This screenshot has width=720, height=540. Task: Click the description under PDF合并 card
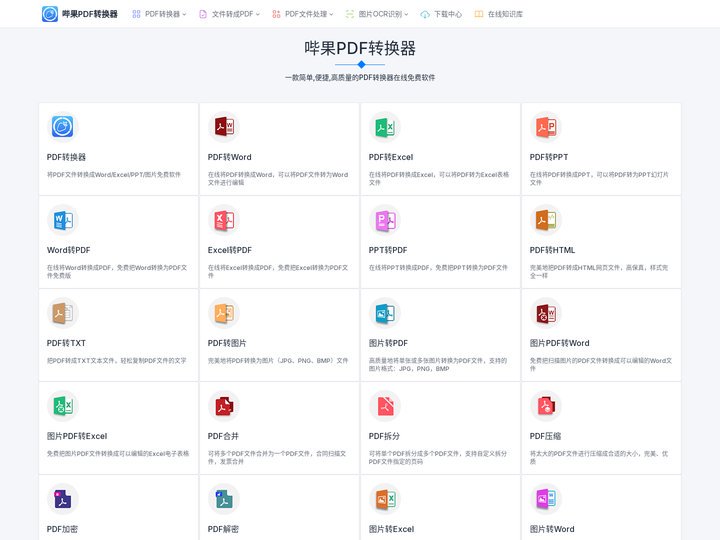(277, 457)
